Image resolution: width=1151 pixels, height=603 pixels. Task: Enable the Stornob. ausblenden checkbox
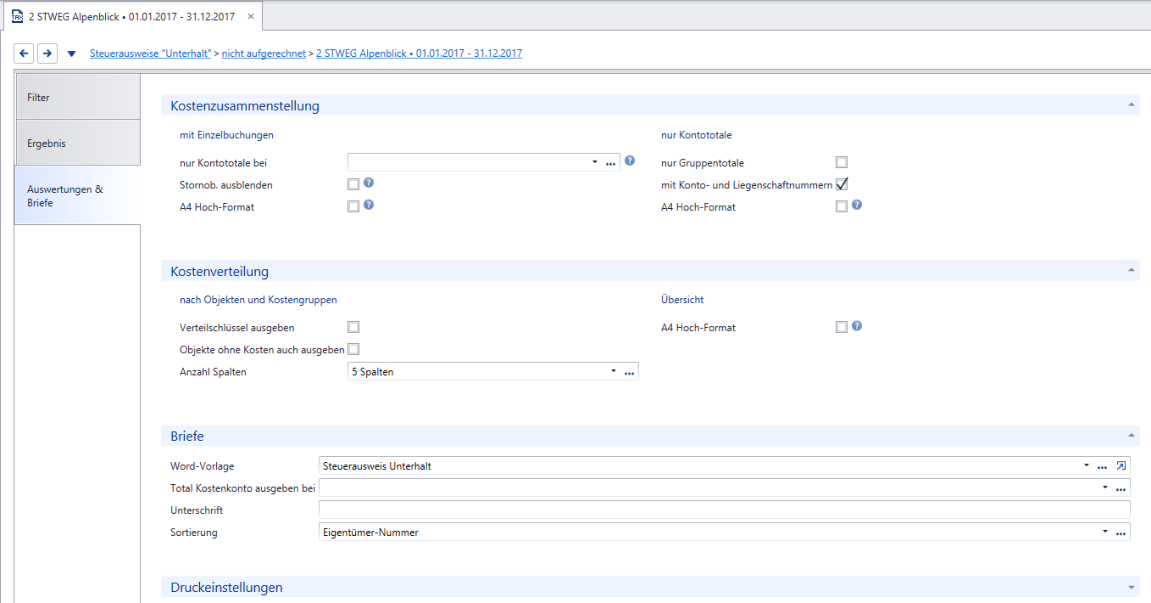(353, 184)
